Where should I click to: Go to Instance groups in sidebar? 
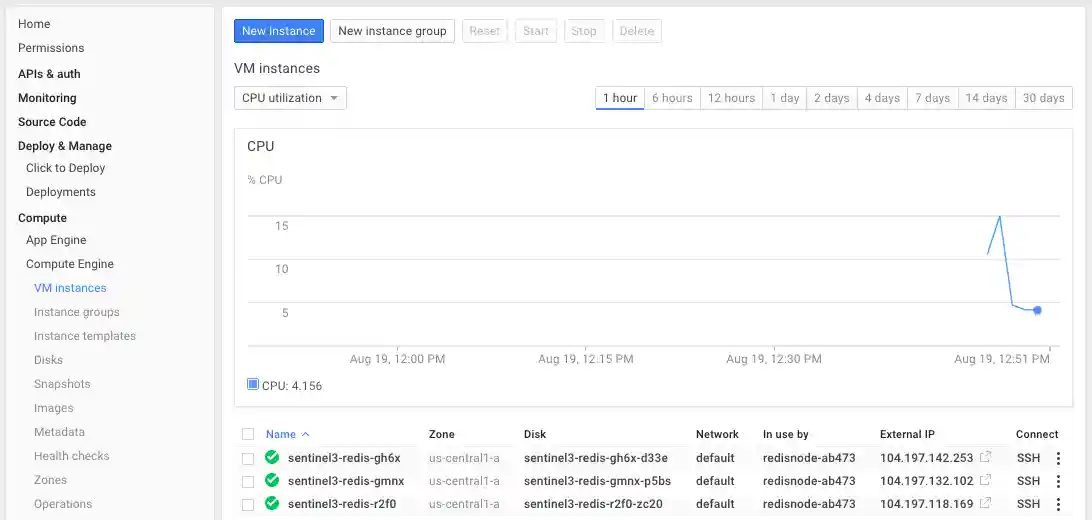pyautogui.click(x=76, y=312)
